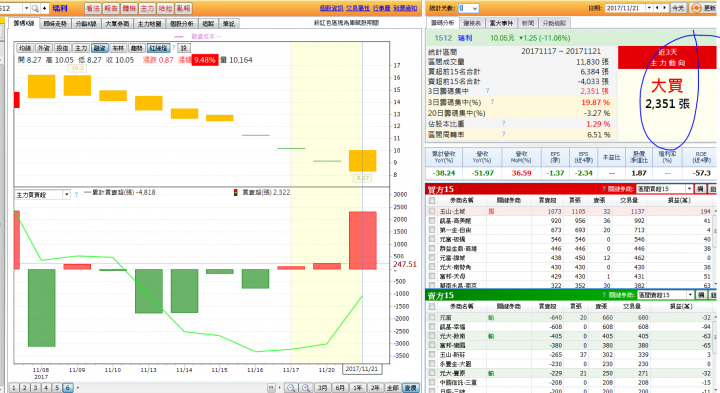720x393 pixels.
Task: Set chart range to 3月
Action: click(322, 388)
